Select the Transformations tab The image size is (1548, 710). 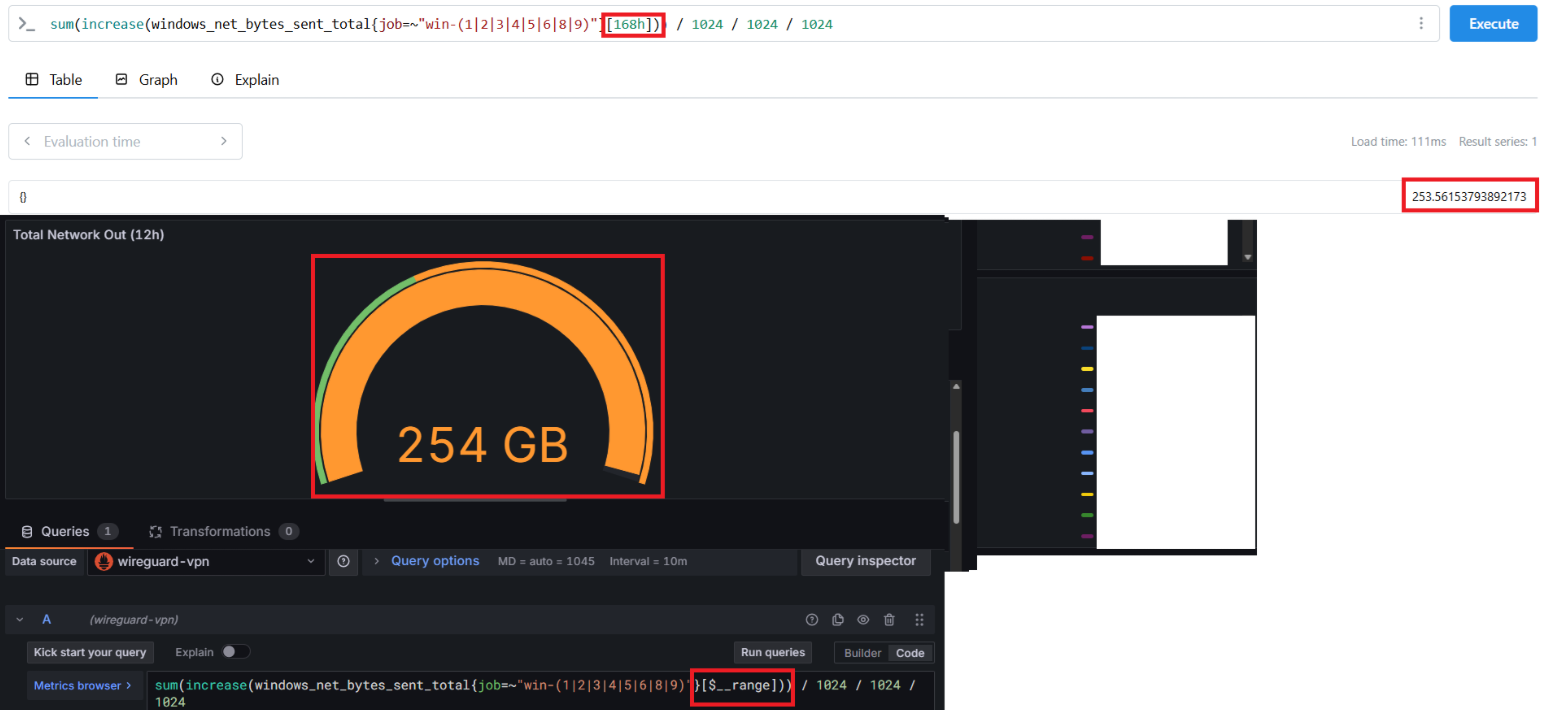[x=223, y=531]
